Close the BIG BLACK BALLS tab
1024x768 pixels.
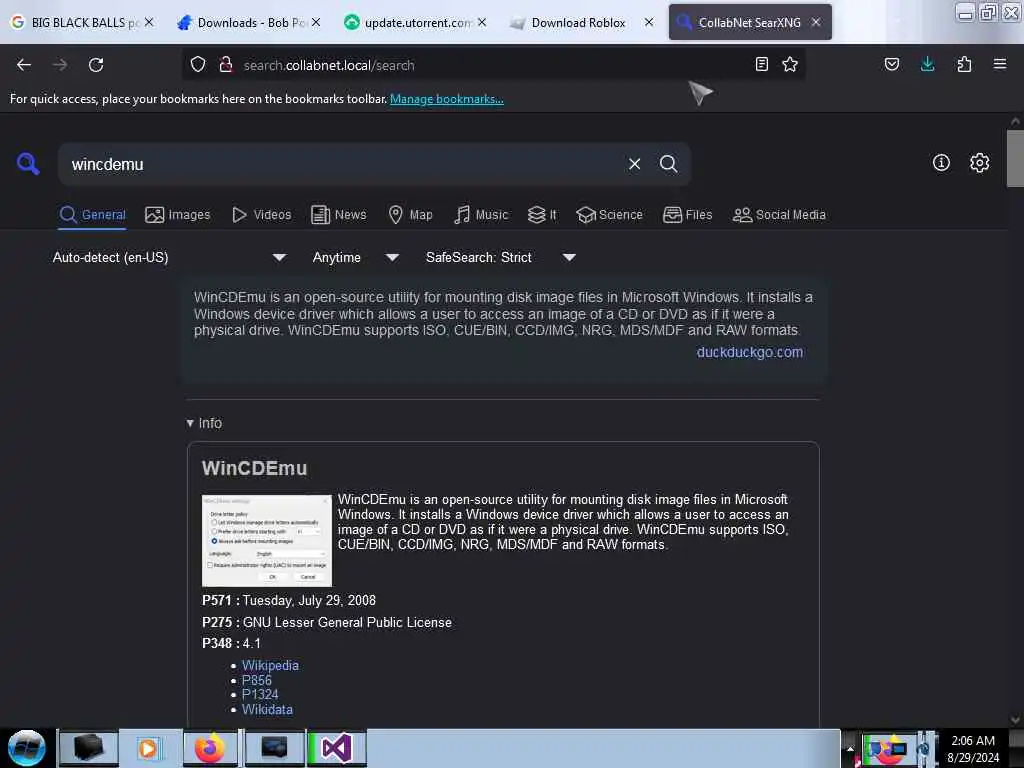pyautogui.click(x=149, y=22)
